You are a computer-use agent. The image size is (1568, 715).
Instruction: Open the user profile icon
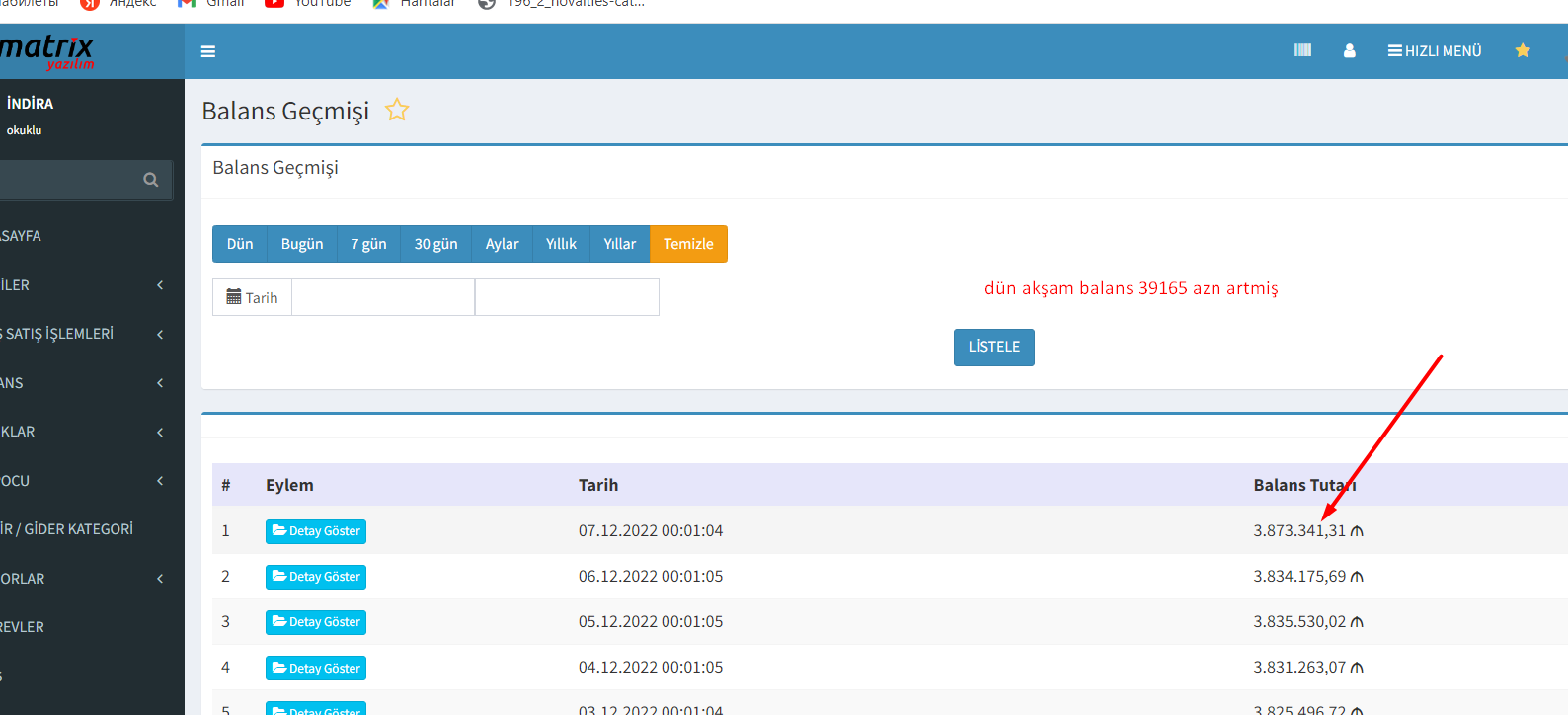(1349, 50)
